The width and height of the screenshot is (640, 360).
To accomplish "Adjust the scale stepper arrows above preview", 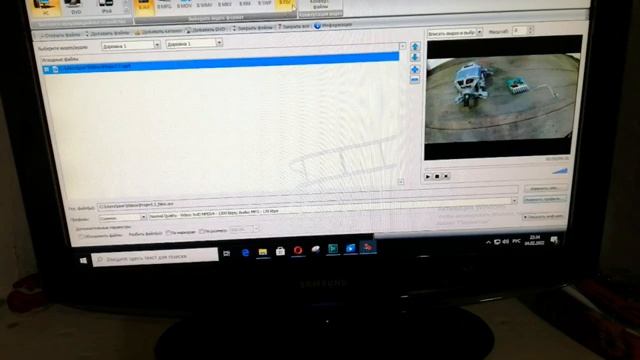I will [531, 30].
